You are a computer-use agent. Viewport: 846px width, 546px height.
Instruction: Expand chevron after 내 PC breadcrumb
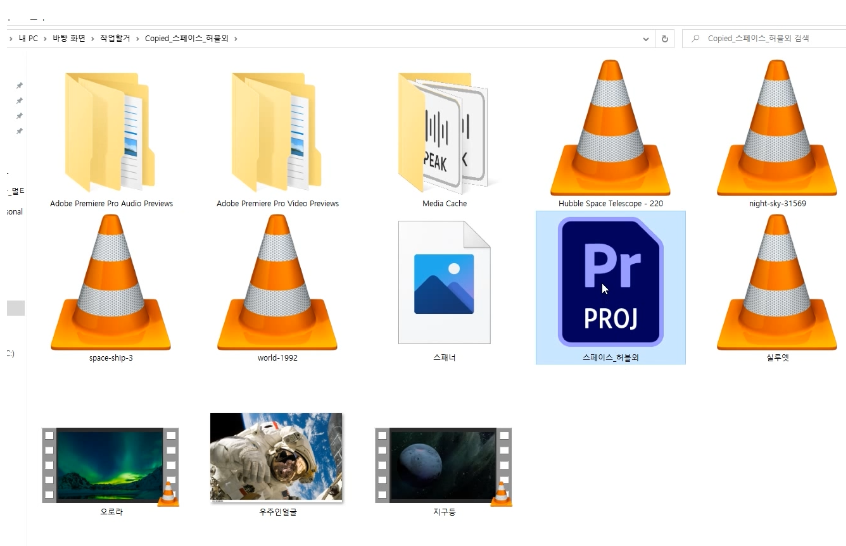pos(45,39)
